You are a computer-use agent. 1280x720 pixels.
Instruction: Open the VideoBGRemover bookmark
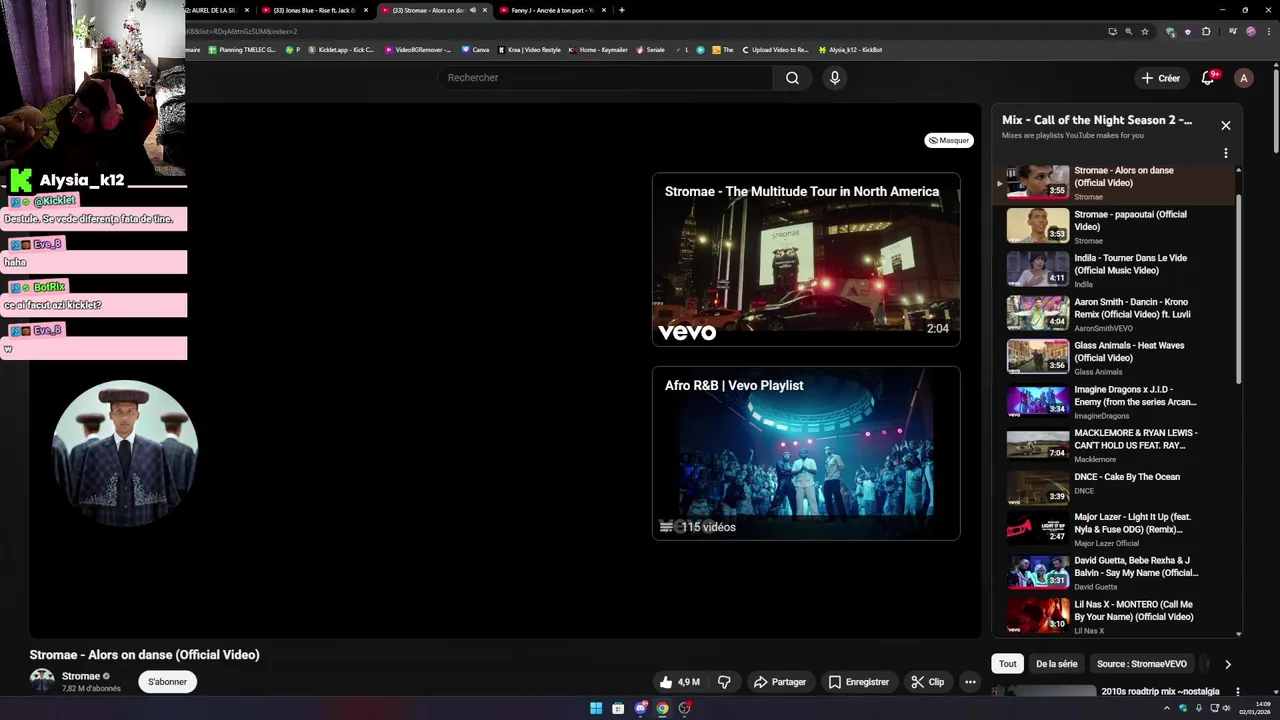pos(418,49)
